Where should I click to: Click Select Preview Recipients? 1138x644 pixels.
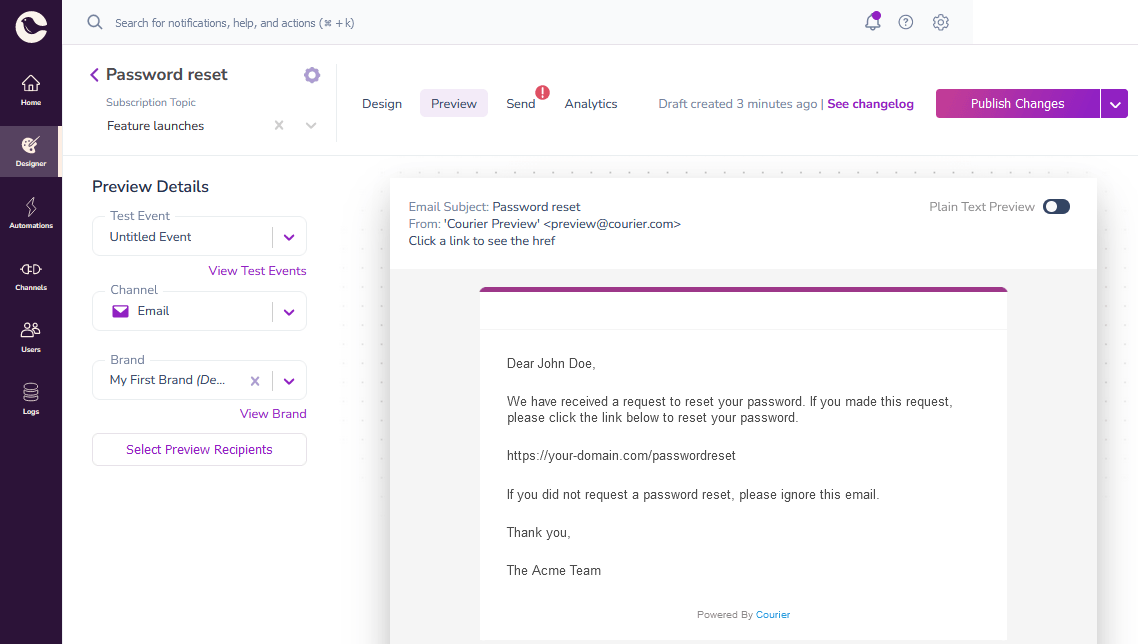(199, 449)
